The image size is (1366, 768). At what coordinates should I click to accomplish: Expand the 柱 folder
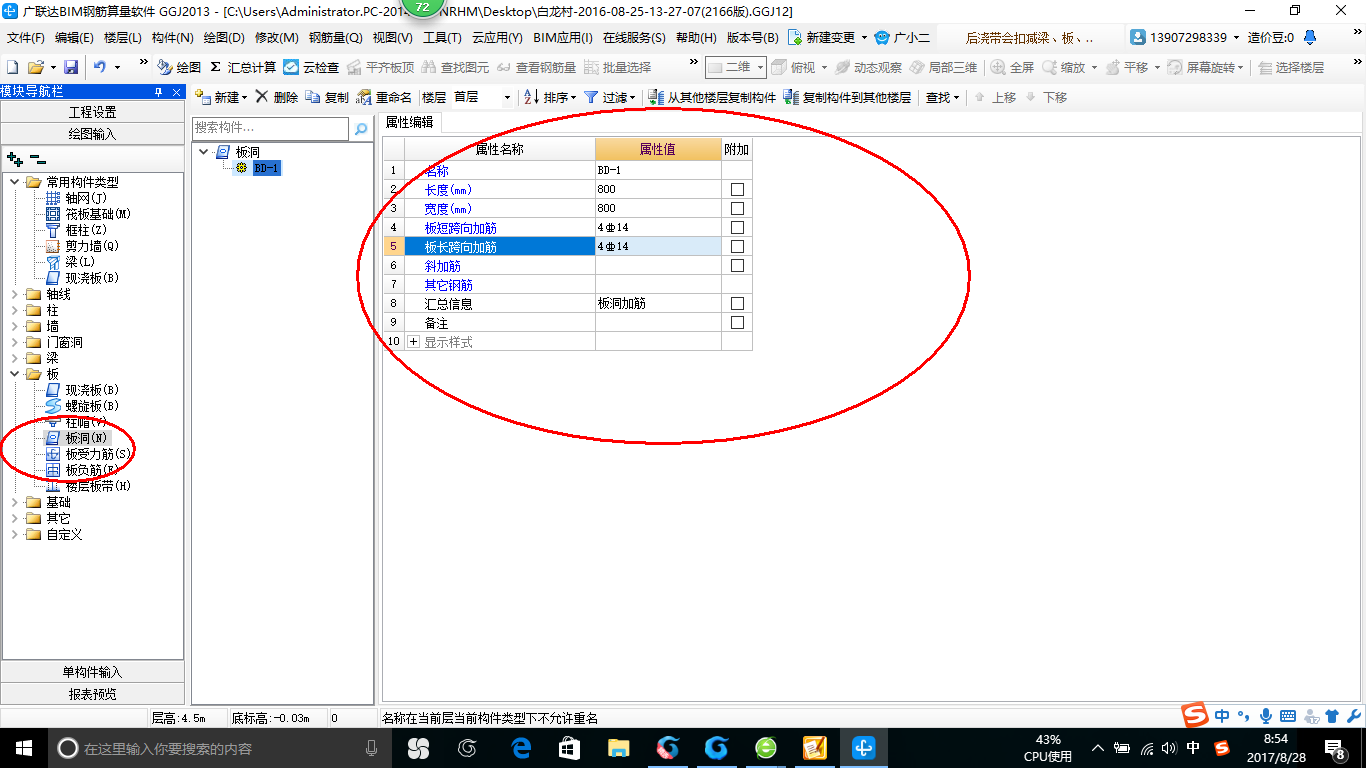pos(15,310)
